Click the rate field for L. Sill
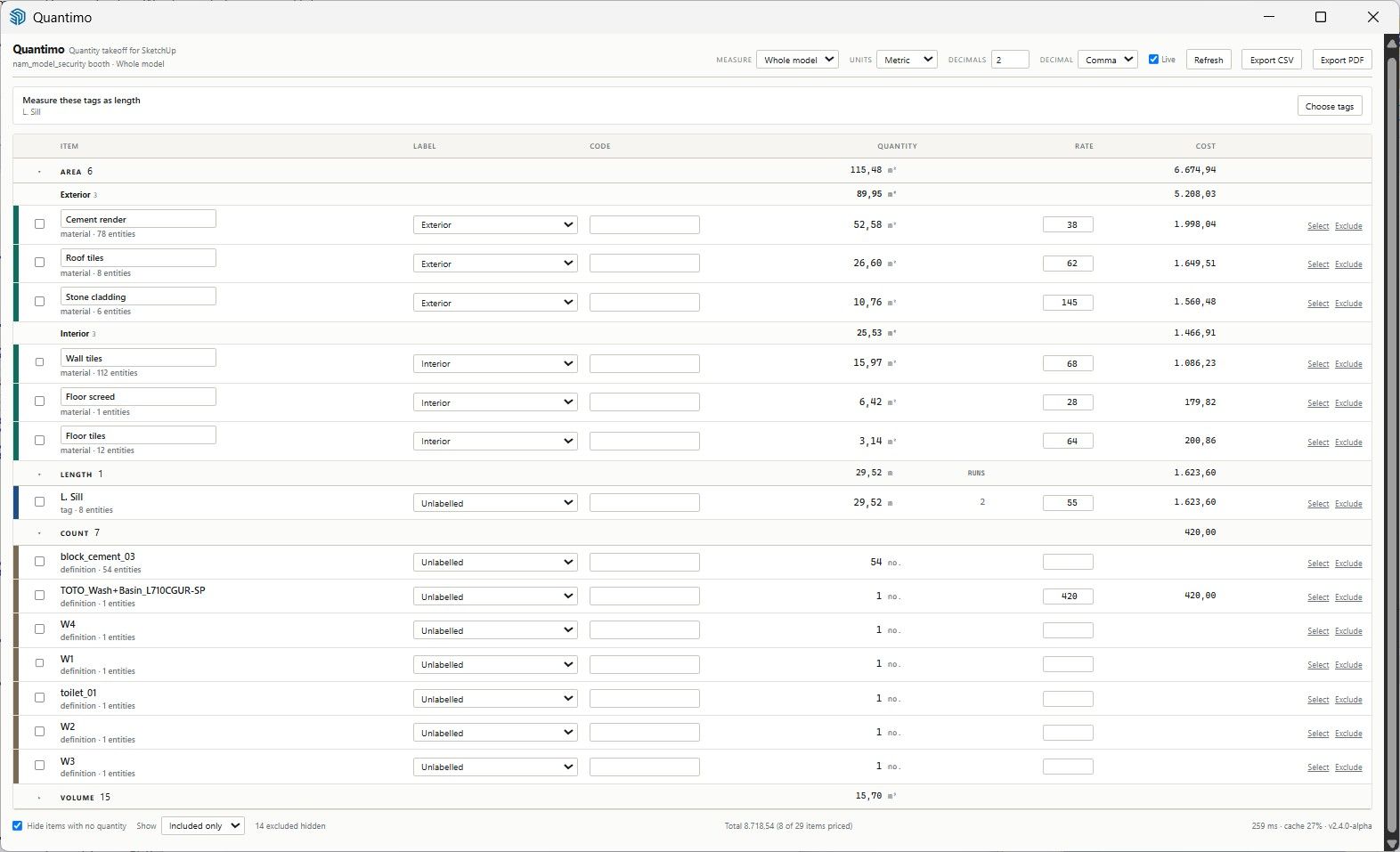The height and width of the screenshot is (852, 1400). [x=1068, y=503]
